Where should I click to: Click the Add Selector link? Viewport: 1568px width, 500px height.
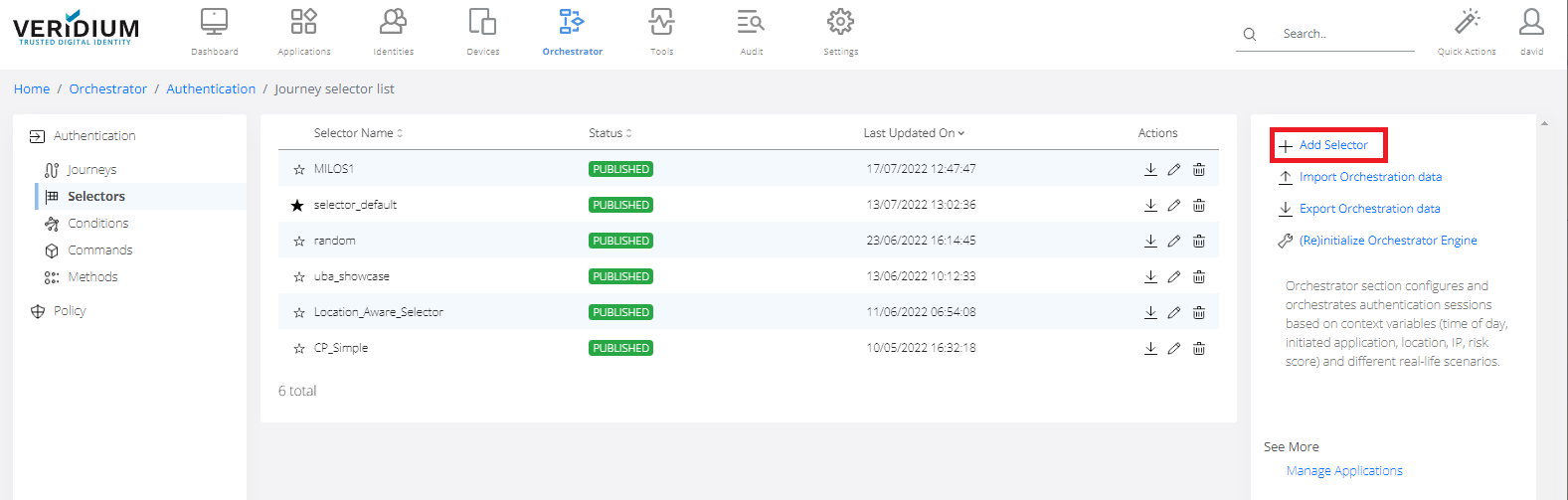pos(1332,145)
